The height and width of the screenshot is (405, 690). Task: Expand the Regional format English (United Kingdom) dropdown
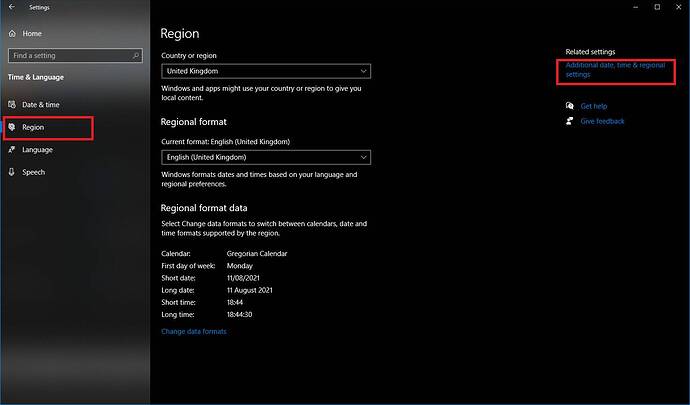pos(265,157)
